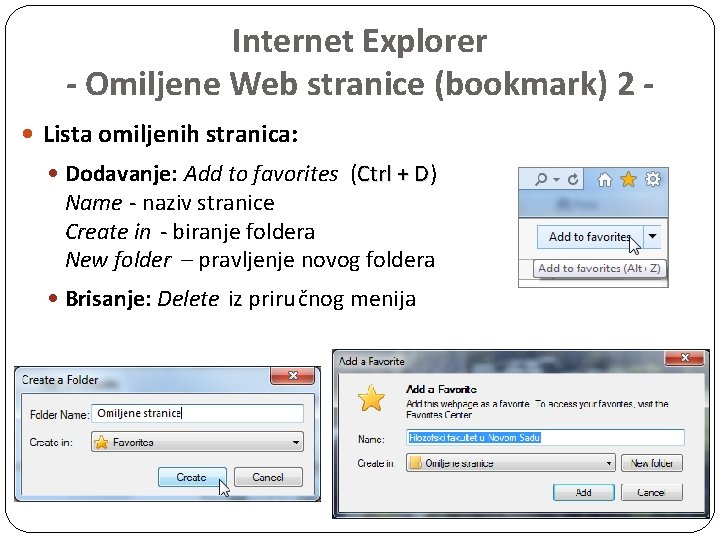The image size is (720, 540).
Task: Click the 'Create a Folder' dialog title text
Action: pyautogui.click(x=60, y=380)
